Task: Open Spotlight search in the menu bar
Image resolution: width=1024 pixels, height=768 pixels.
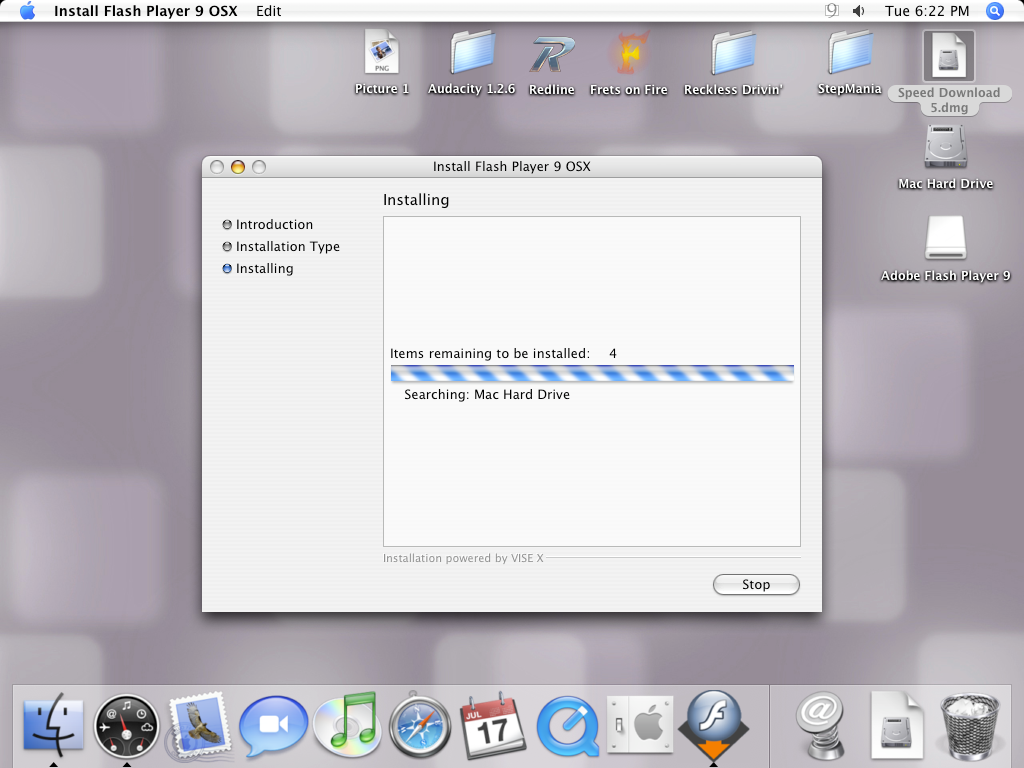Action: coord(995,11)
